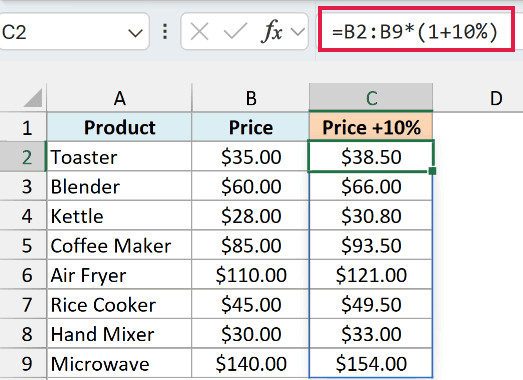The height and width of the screenshot is (380, 523).
Task: Click the $30.00 price cell
Action: point(251,334)
